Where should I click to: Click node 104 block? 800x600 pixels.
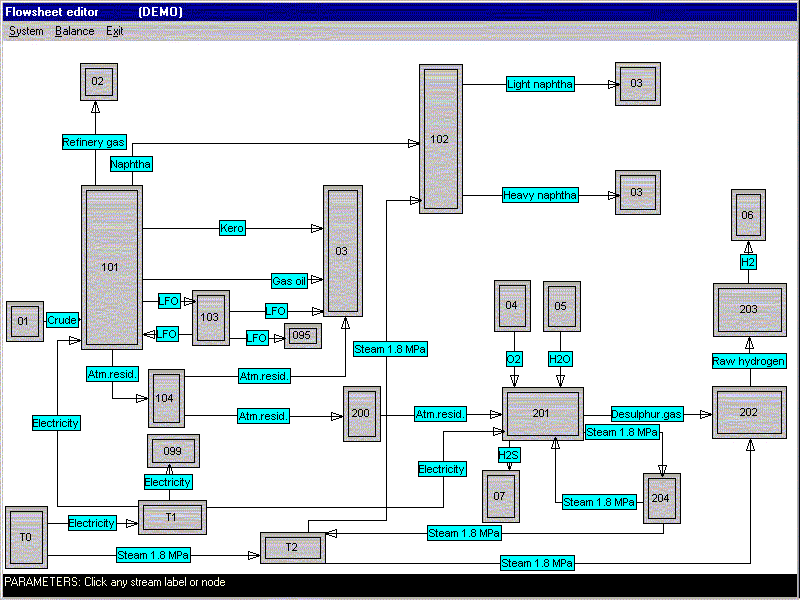tap(167, 397)
